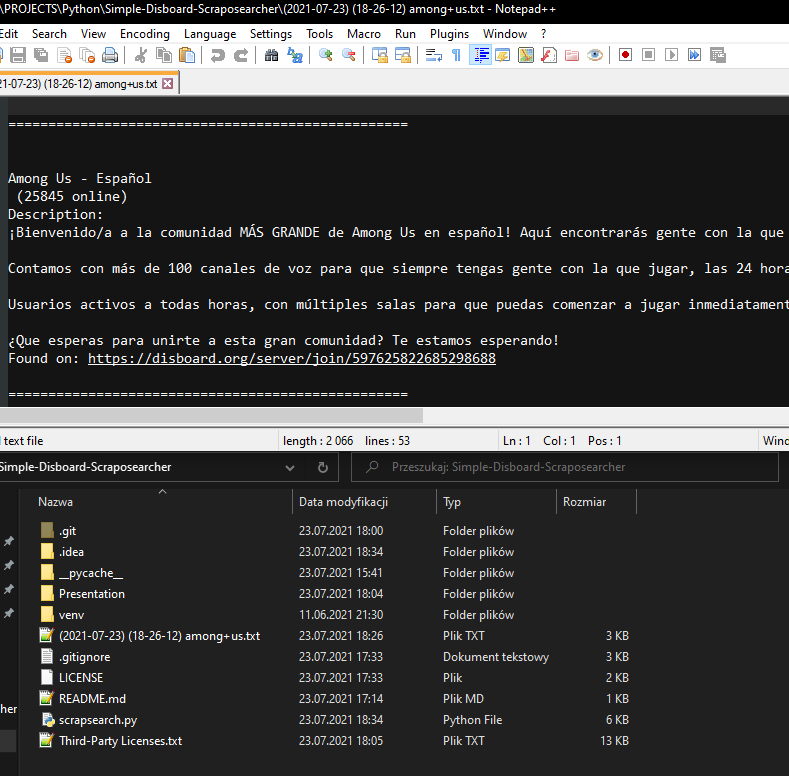The image size is (789, 776).
Task: Toggle Word Wrap in toolbar
Action: (x=433, y=55)
